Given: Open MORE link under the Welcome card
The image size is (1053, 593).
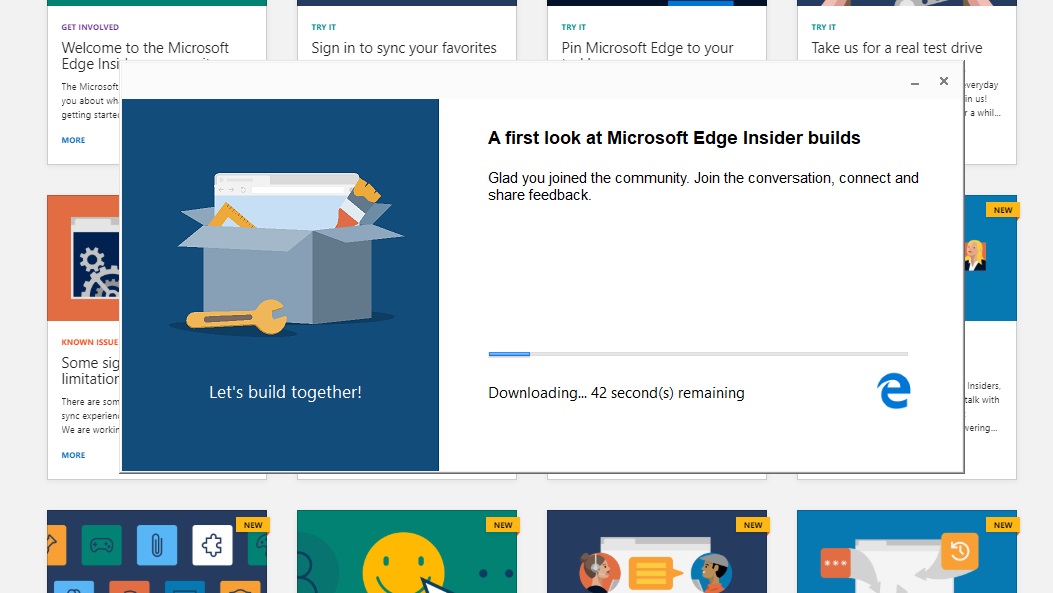Looking at the screenshot, I should coord(73,140).
